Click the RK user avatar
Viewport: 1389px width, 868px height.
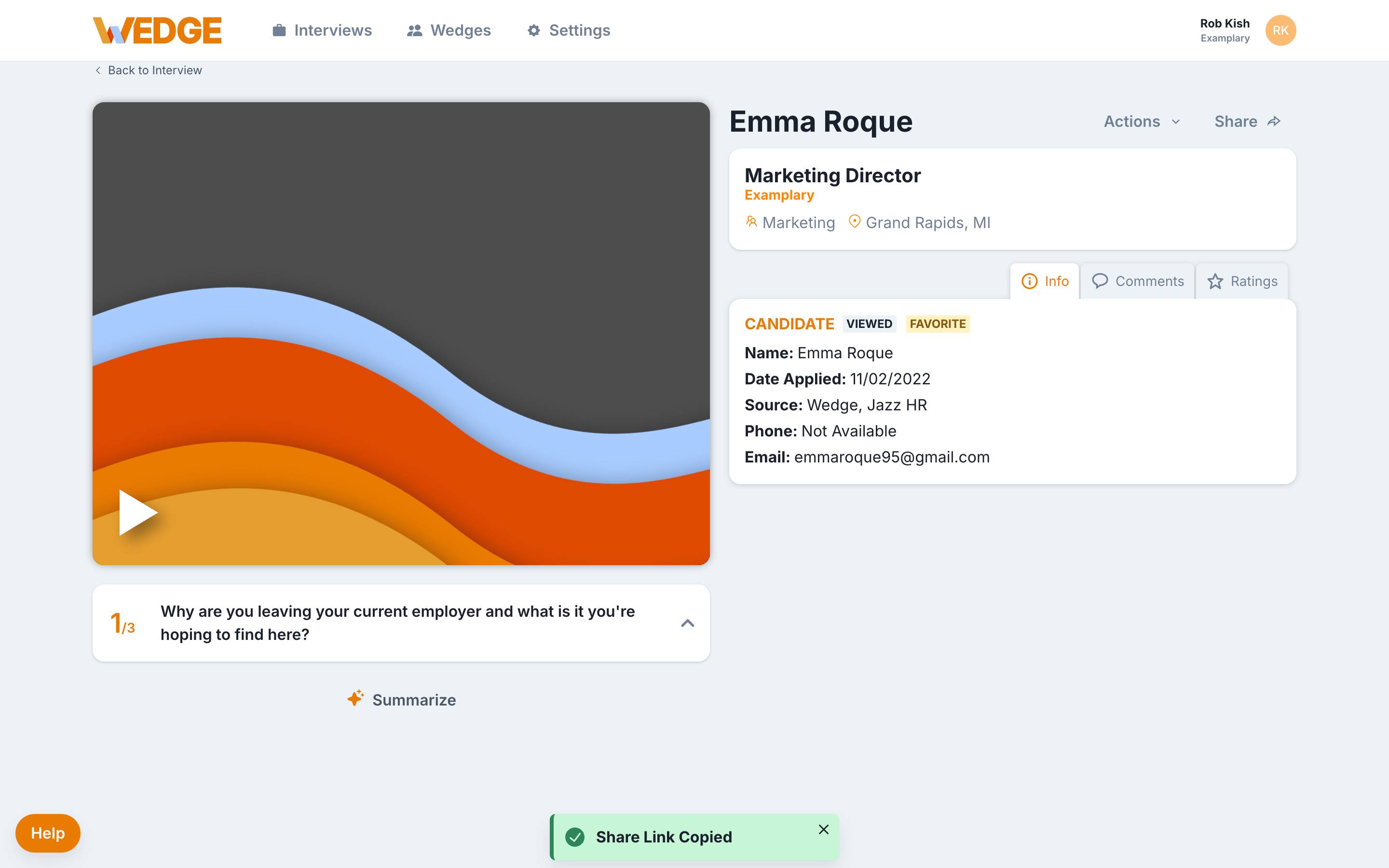pyautogui.click(x=1280, y=30)
